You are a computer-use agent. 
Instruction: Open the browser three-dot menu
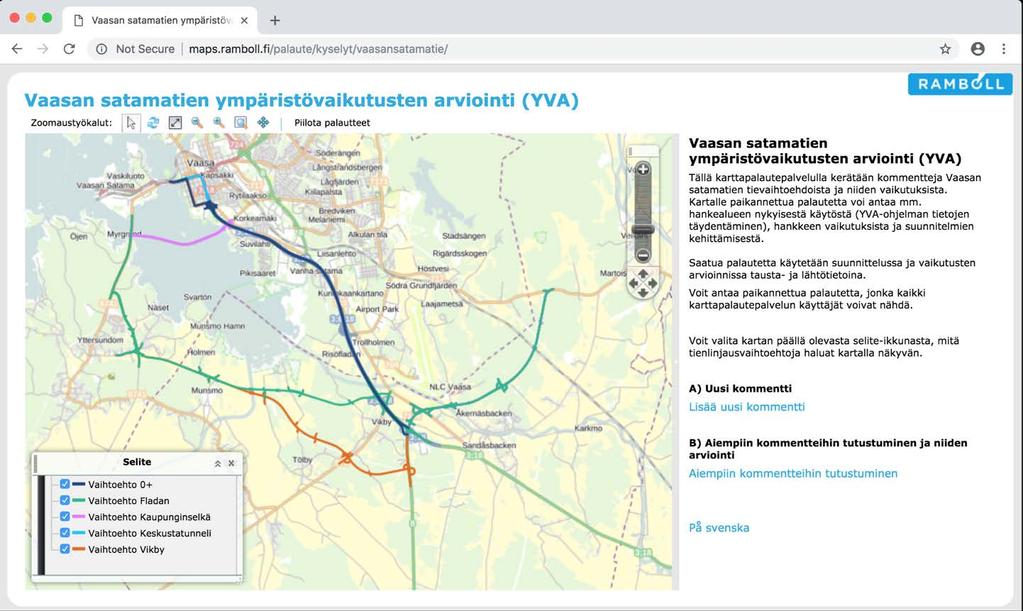[x=1003, y=49]
